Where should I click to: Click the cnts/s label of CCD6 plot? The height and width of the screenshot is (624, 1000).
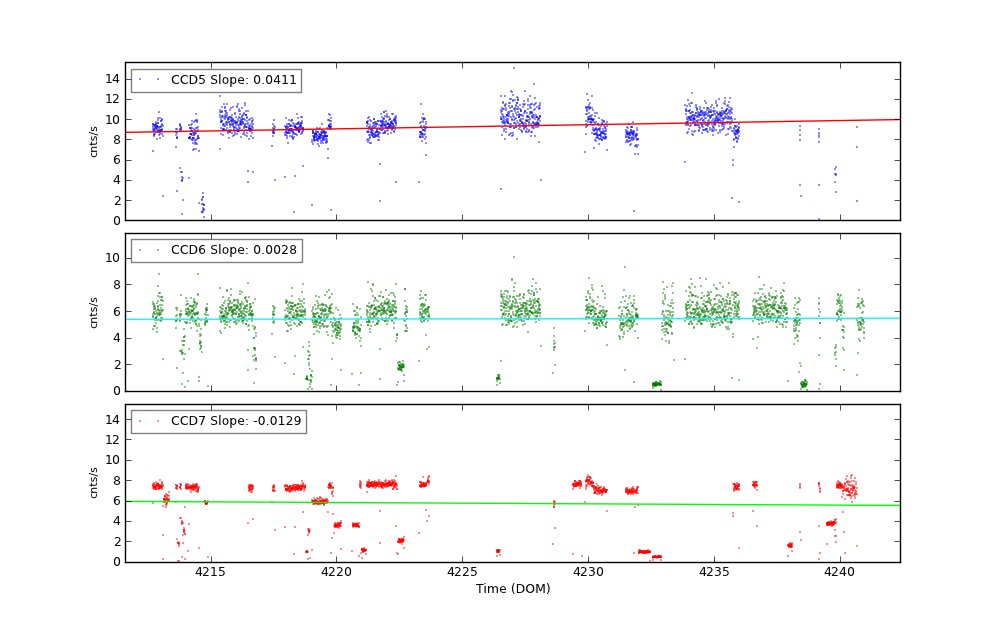[x=94, y=312]
